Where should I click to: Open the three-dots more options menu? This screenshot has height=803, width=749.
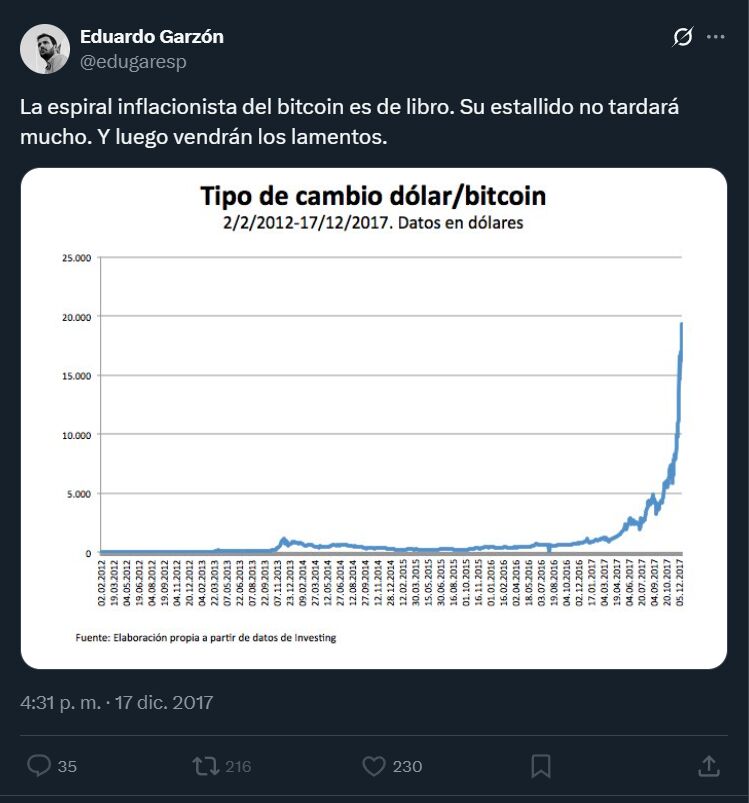click(x=715, y=38)
